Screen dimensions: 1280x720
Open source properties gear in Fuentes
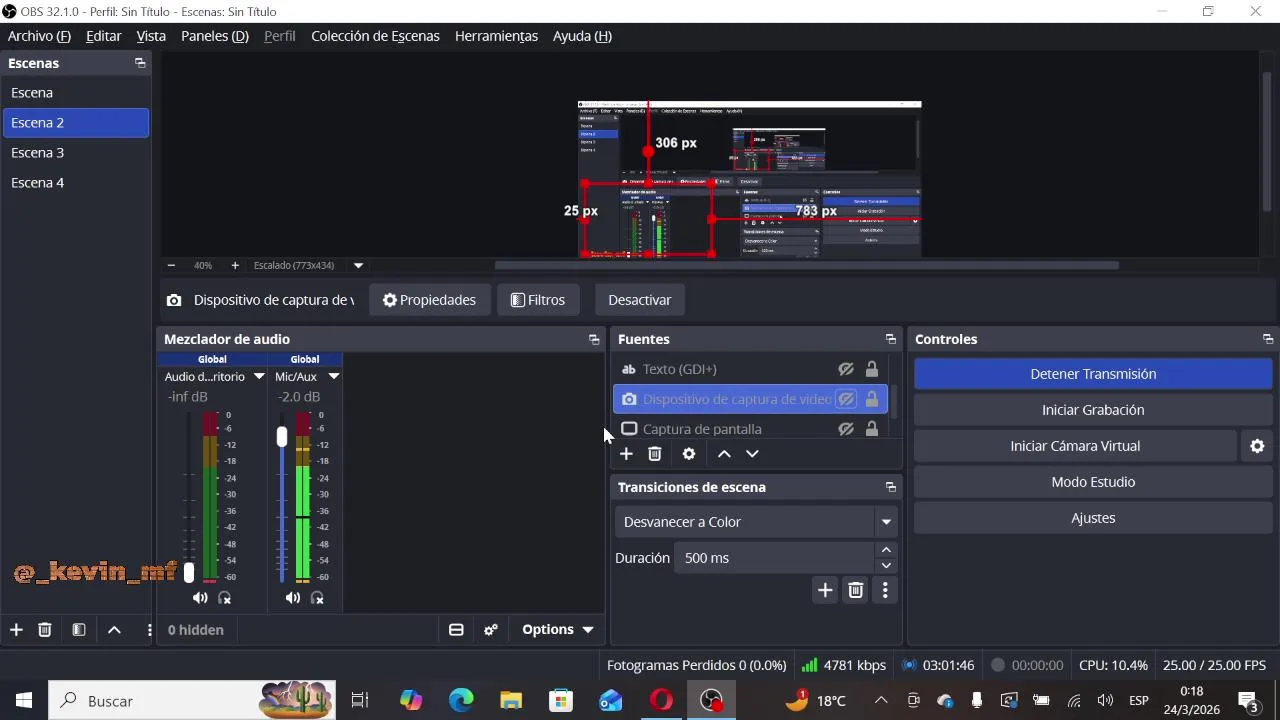click(689, 454)
